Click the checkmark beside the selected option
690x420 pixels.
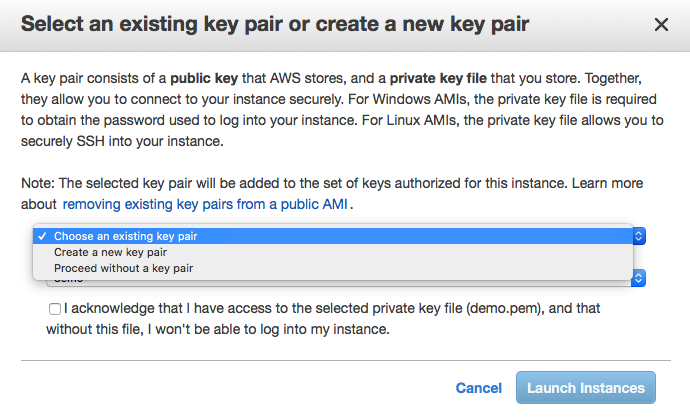pos(41,236)
